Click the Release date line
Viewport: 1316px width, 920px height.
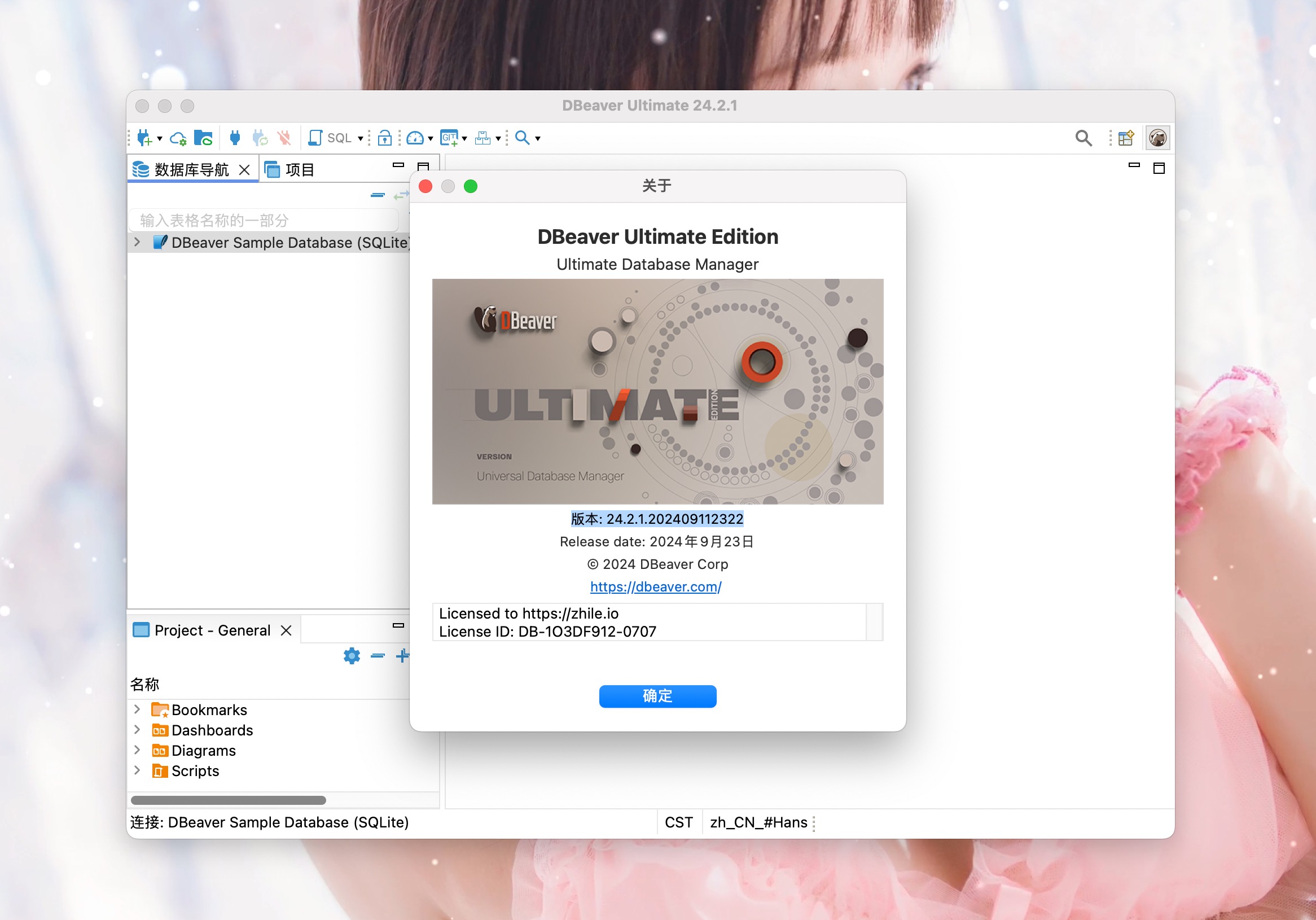coord(657,542)
